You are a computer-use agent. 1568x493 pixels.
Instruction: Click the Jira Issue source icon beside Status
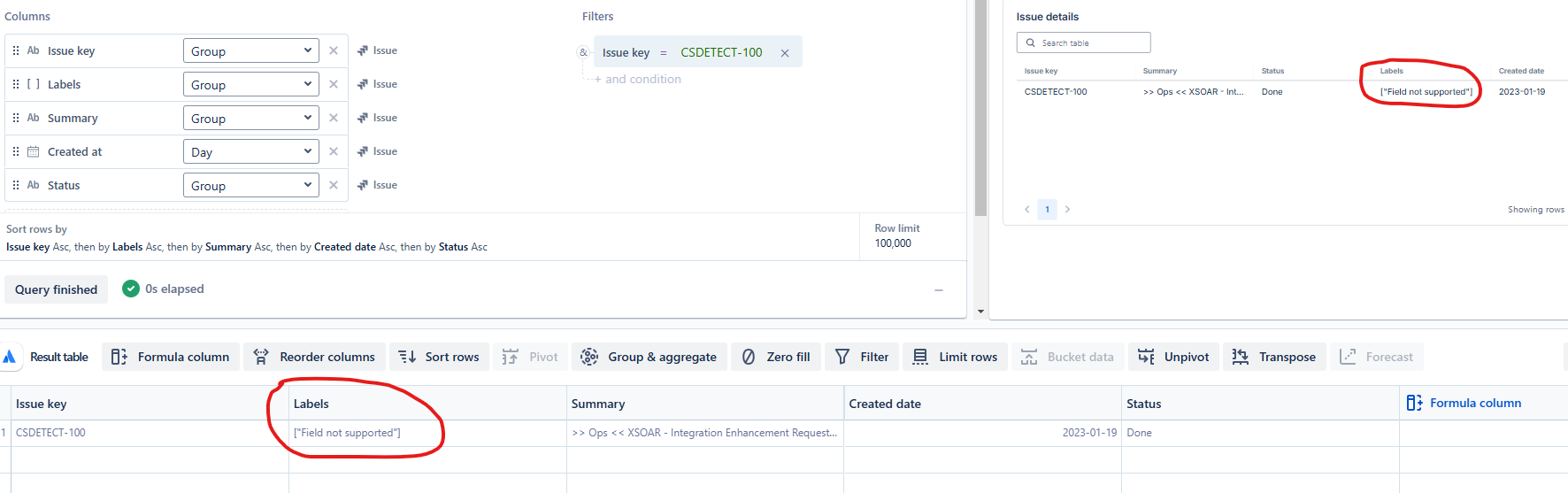363,185
